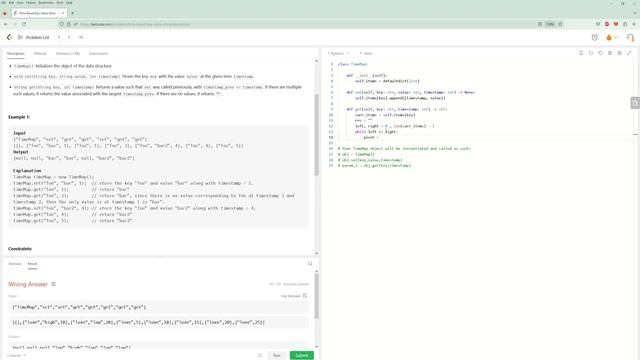Screen dimensions: 640x360
Task: Click the 'class TimeMap' code line
Action: (353, 64)
